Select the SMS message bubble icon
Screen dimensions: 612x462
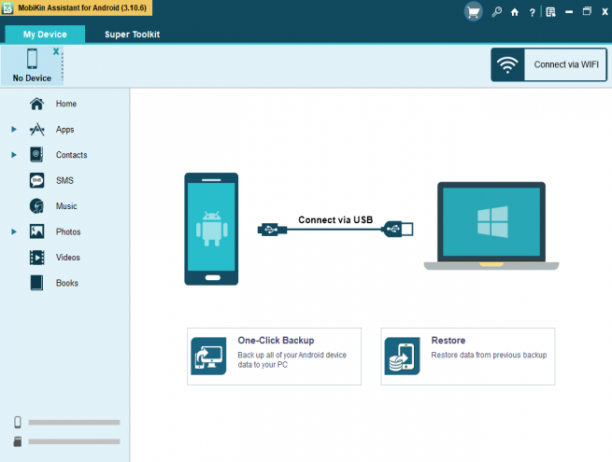click(x=37, y=180)
